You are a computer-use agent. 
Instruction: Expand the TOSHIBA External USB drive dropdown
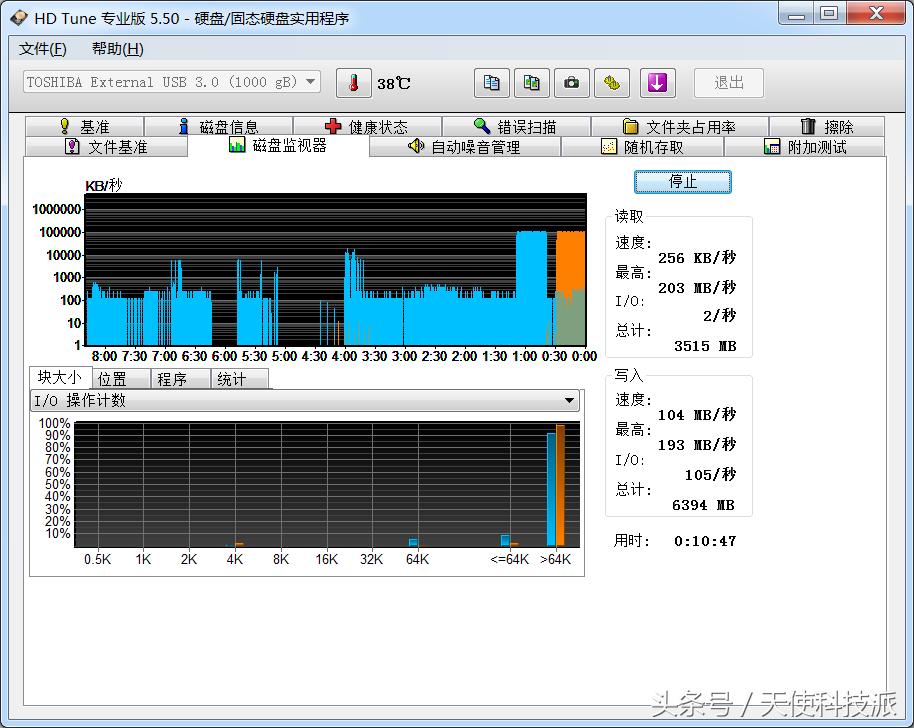pyautogui.click(x=310, y=82)
